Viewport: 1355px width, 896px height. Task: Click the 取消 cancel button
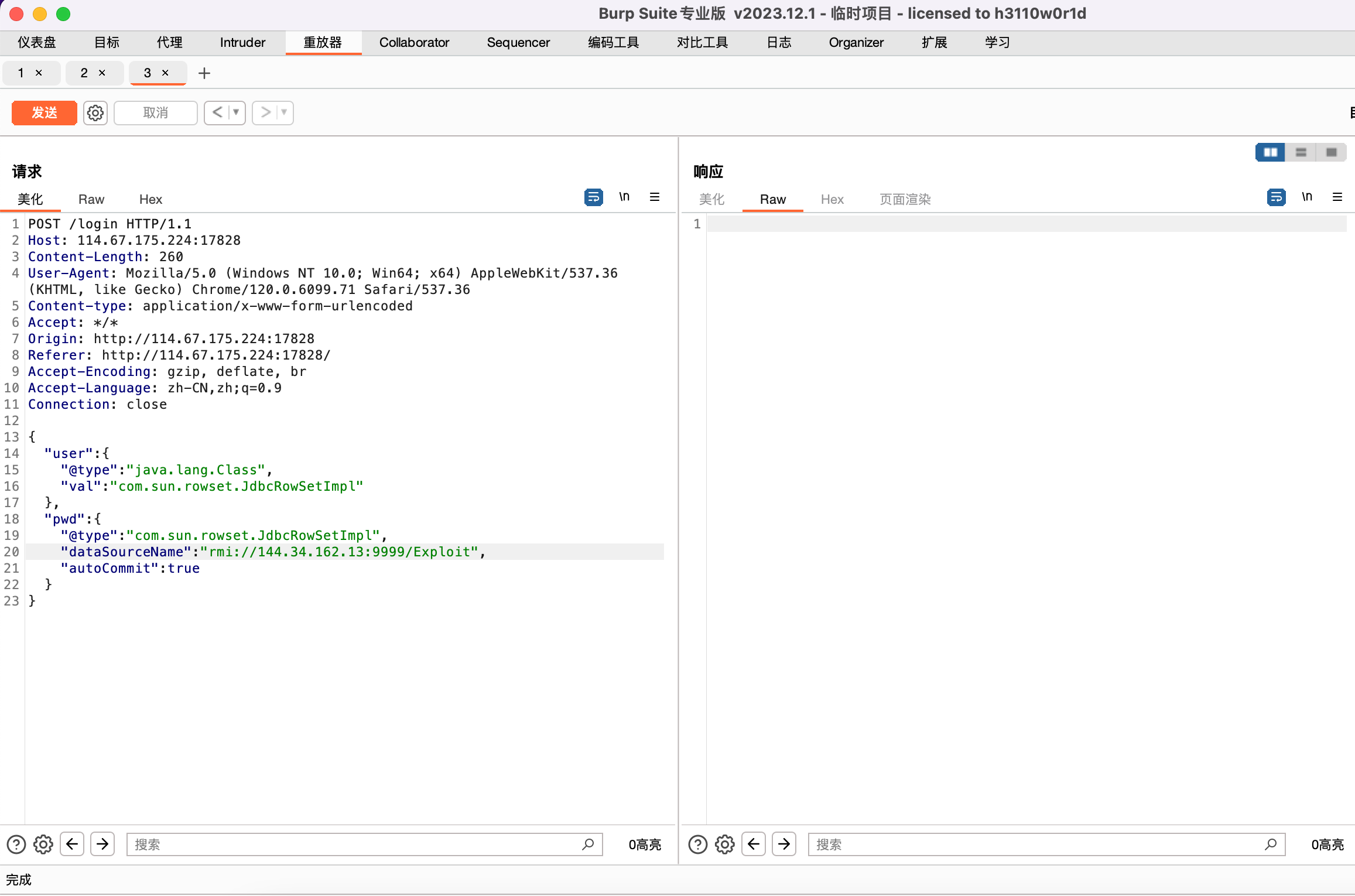[155, 112]
